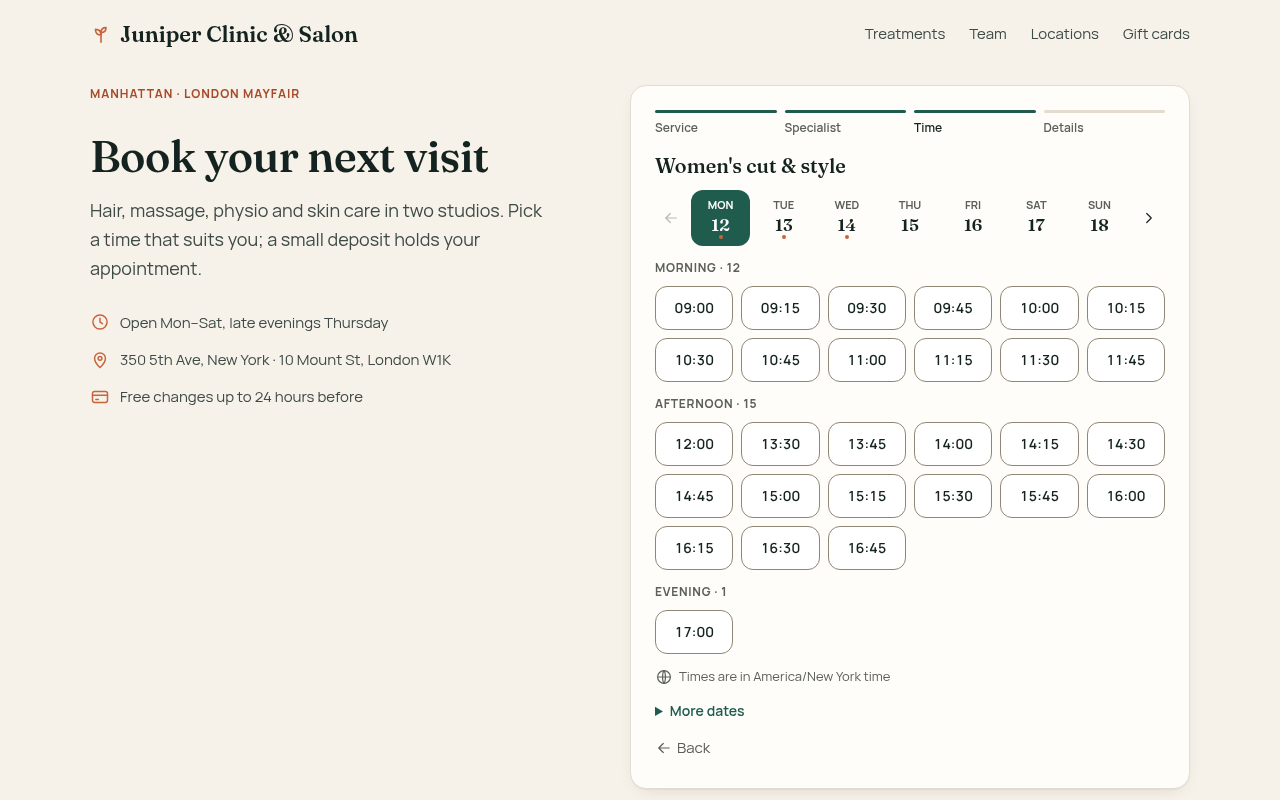Viewport: 1280px width, 800px height.
Task: Go to previous week arrow
Action: coord(671,218)
